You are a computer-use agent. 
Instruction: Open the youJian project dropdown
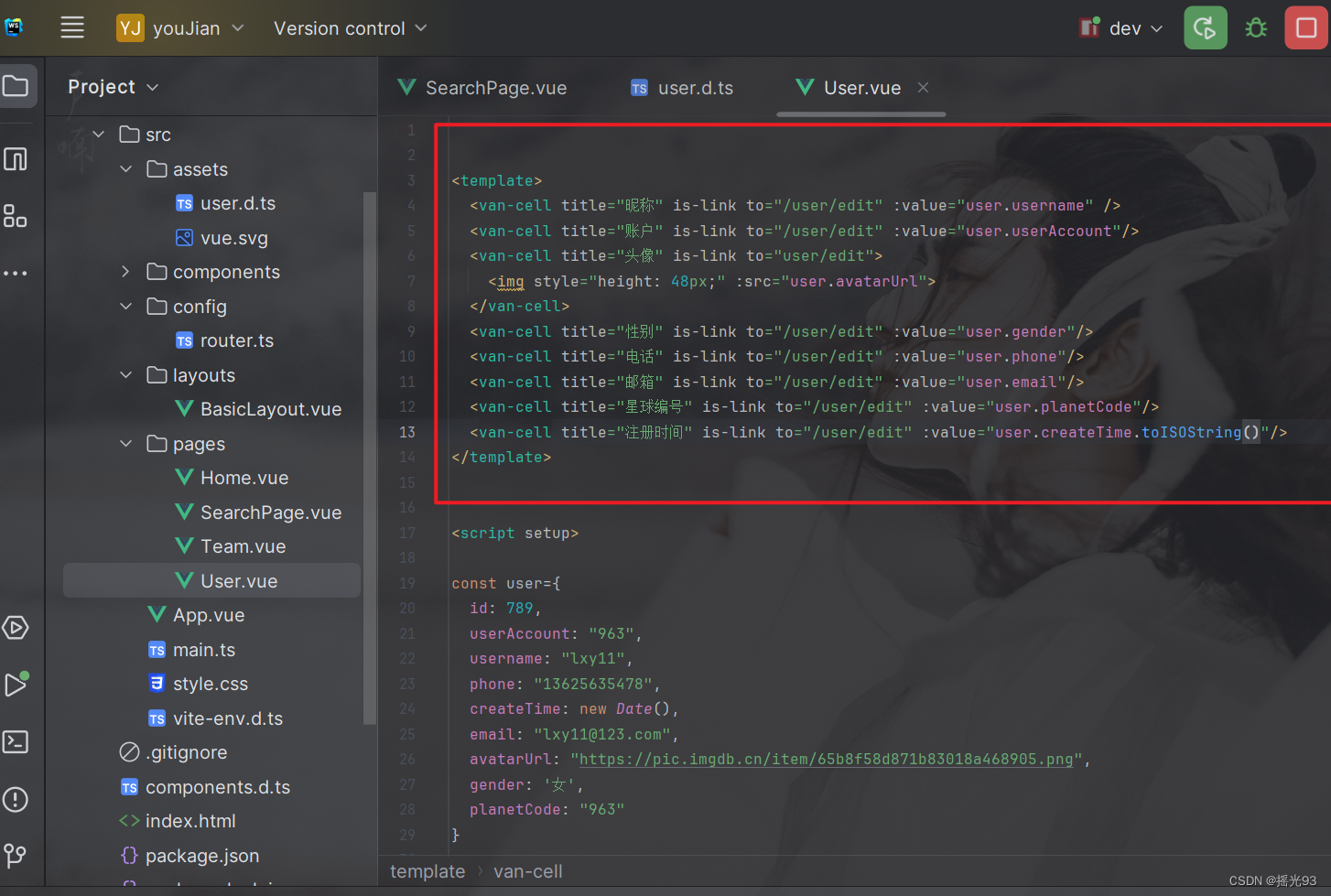(x=199, y=28)
